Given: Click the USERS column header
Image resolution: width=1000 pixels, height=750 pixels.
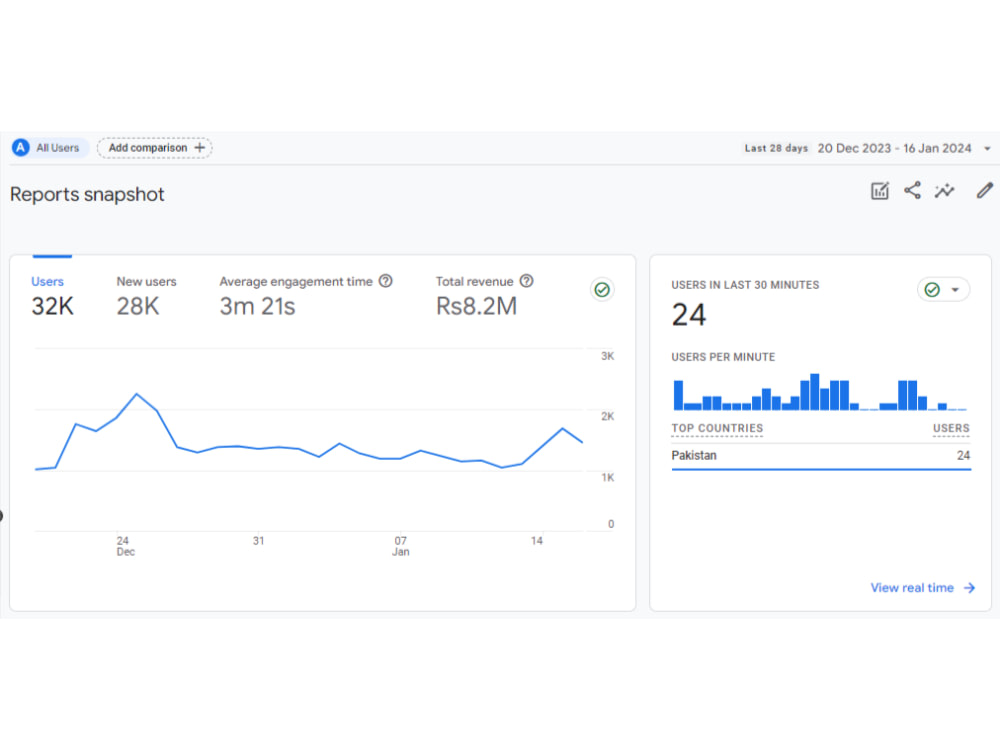Looking at the screenshot, I should pos(951,429).
